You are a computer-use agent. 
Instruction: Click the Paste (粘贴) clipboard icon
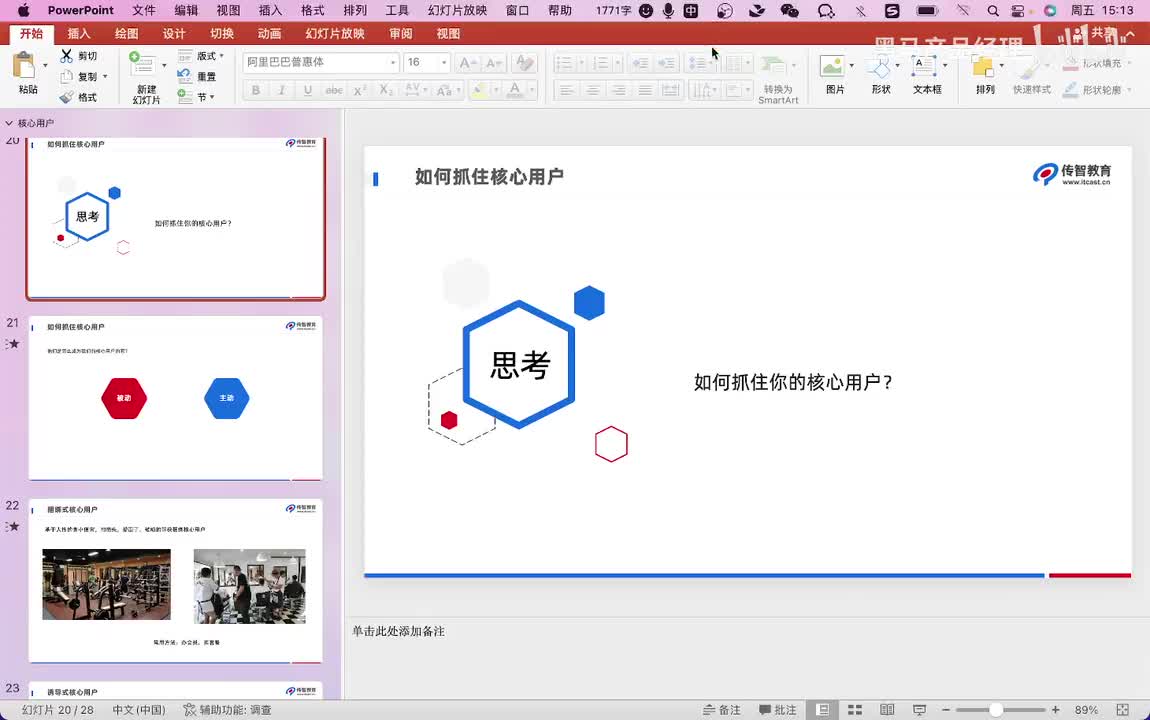[25, 66]
